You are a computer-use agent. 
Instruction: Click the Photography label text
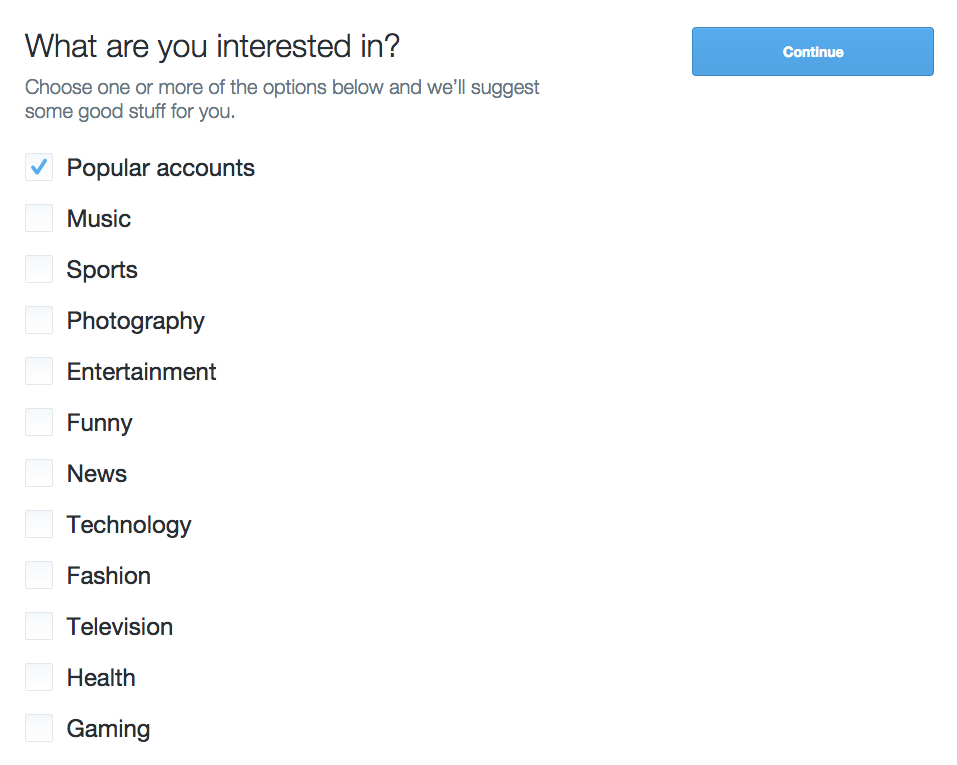pyautogui.click(x=135, y=320)
